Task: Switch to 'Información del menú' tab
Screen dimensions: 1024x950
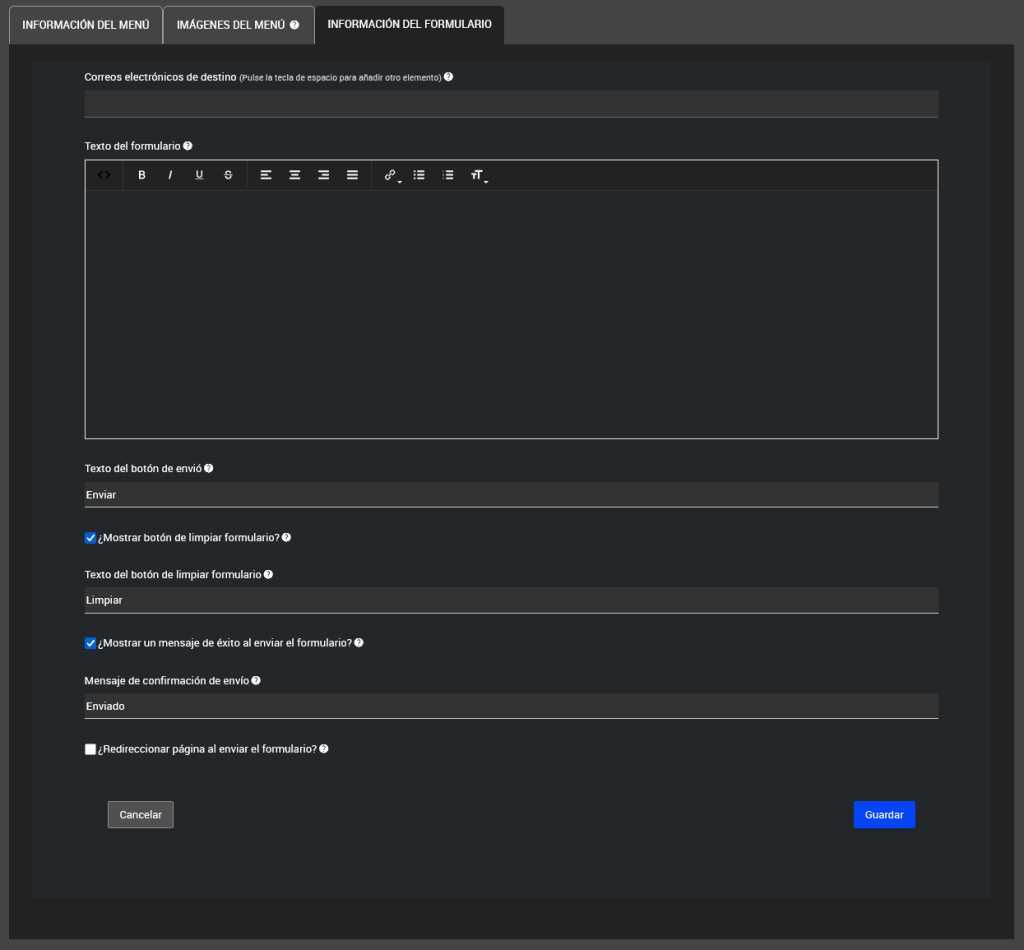Action: [85, 24]
